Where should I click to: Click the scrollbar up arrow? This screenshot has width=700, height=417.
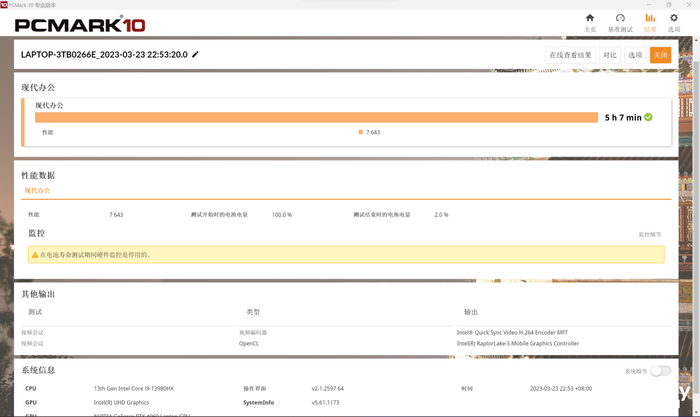[696, 40]
